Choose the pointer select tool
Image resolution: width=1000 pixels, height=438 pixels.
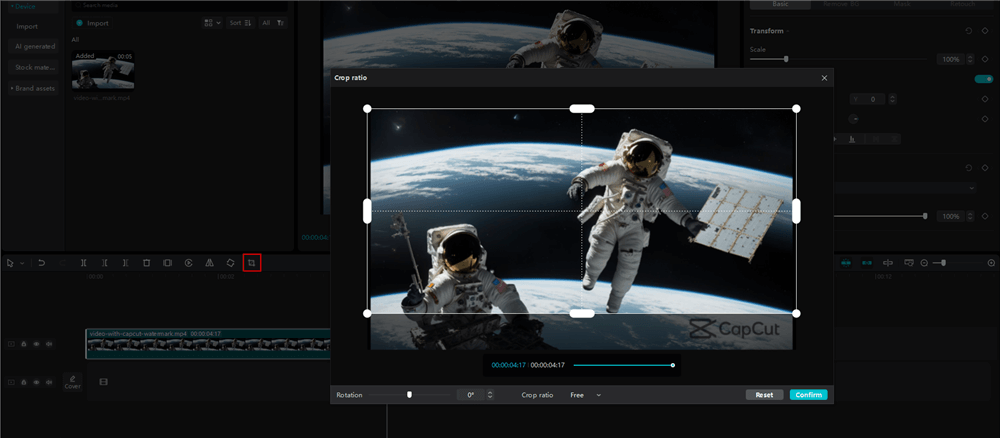(10, 263)
